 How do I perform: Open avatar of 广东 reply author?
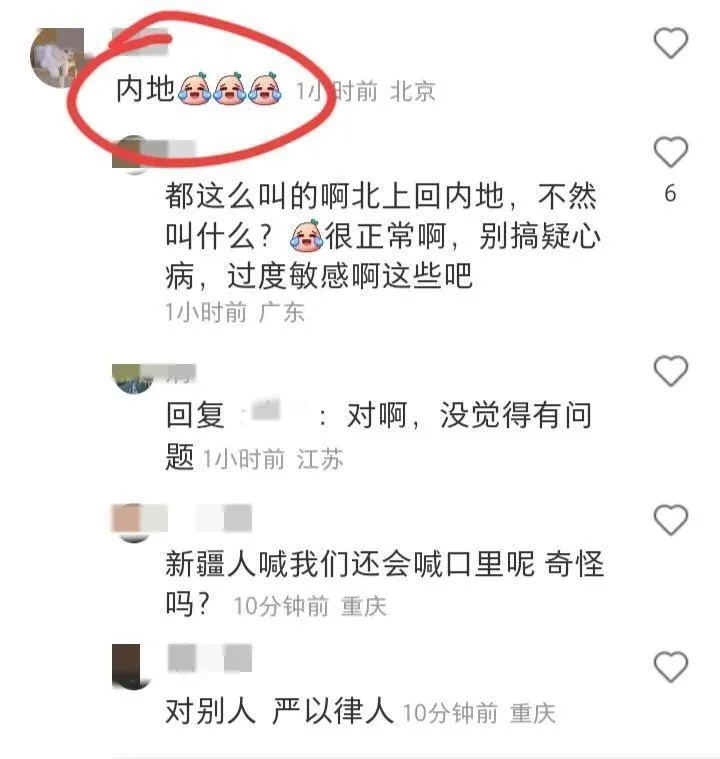pos(133,154)
